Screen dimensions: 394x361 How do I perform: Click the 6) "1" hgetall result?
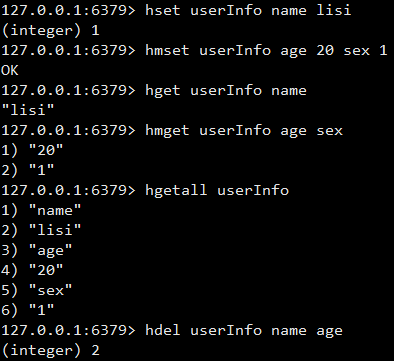(x=28, y=310)
